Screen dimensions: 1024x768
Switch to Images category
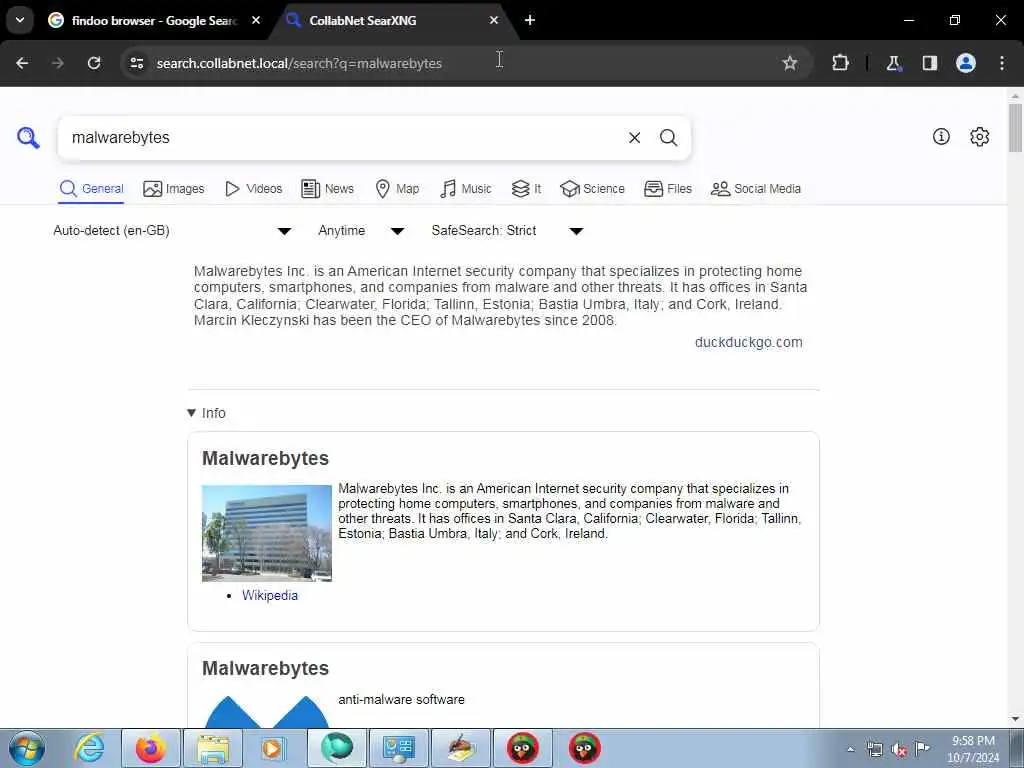[x=174, y=189]
